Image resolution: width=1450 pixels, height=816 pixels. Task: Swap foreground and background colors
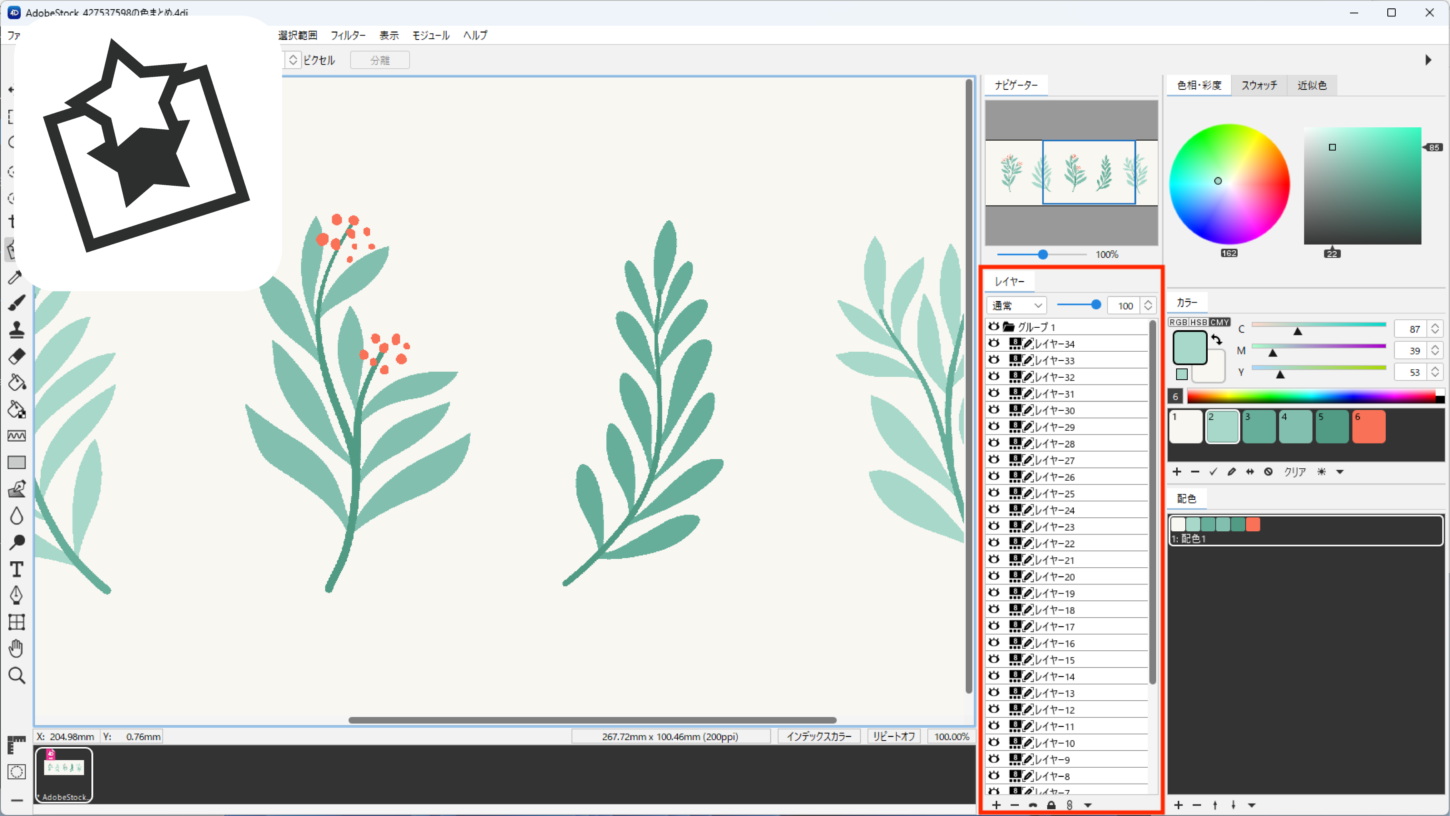pos(1217,340)
